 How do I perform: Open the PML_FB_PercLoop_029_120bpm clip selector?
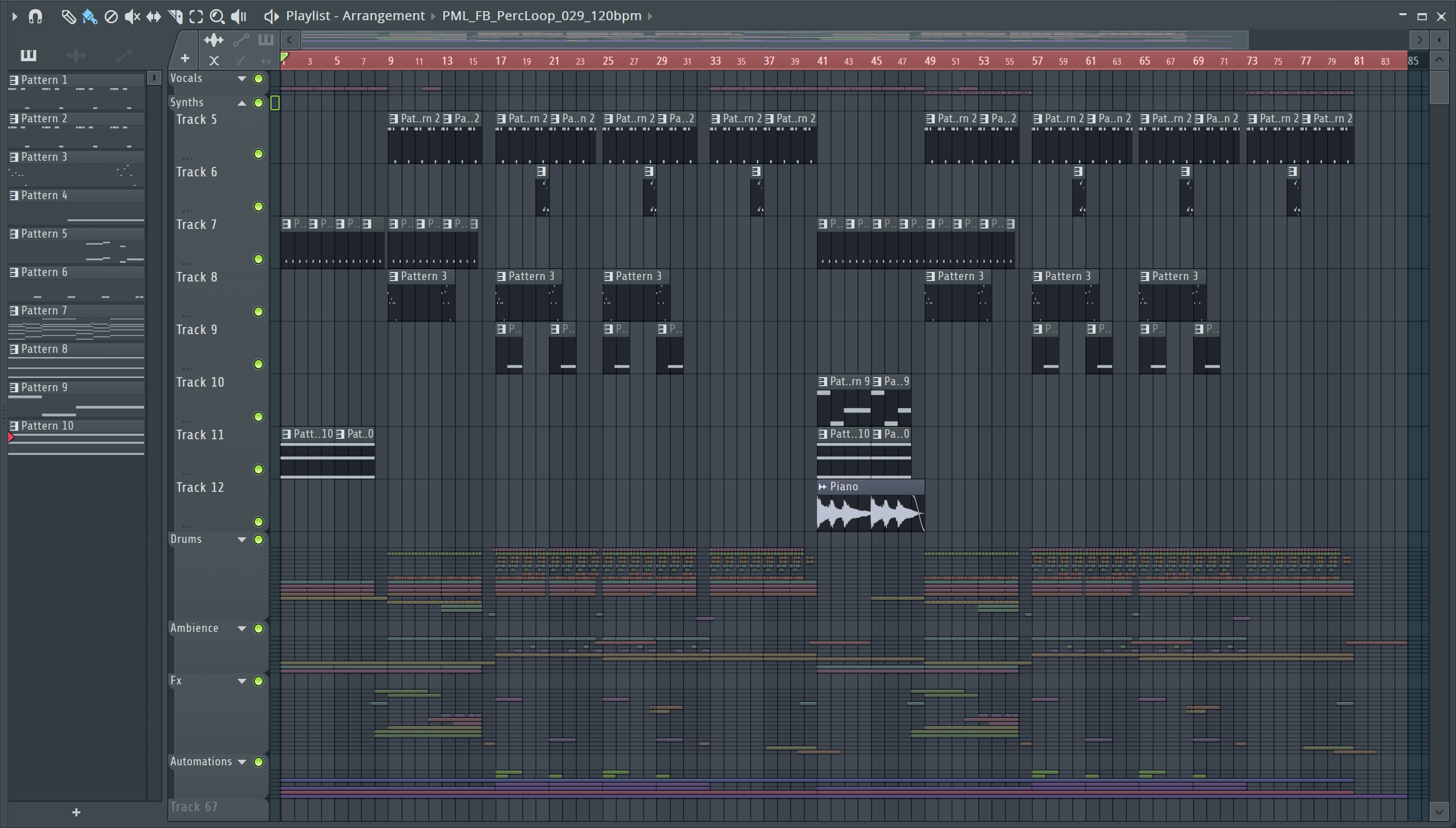click(x=541, y=16)
